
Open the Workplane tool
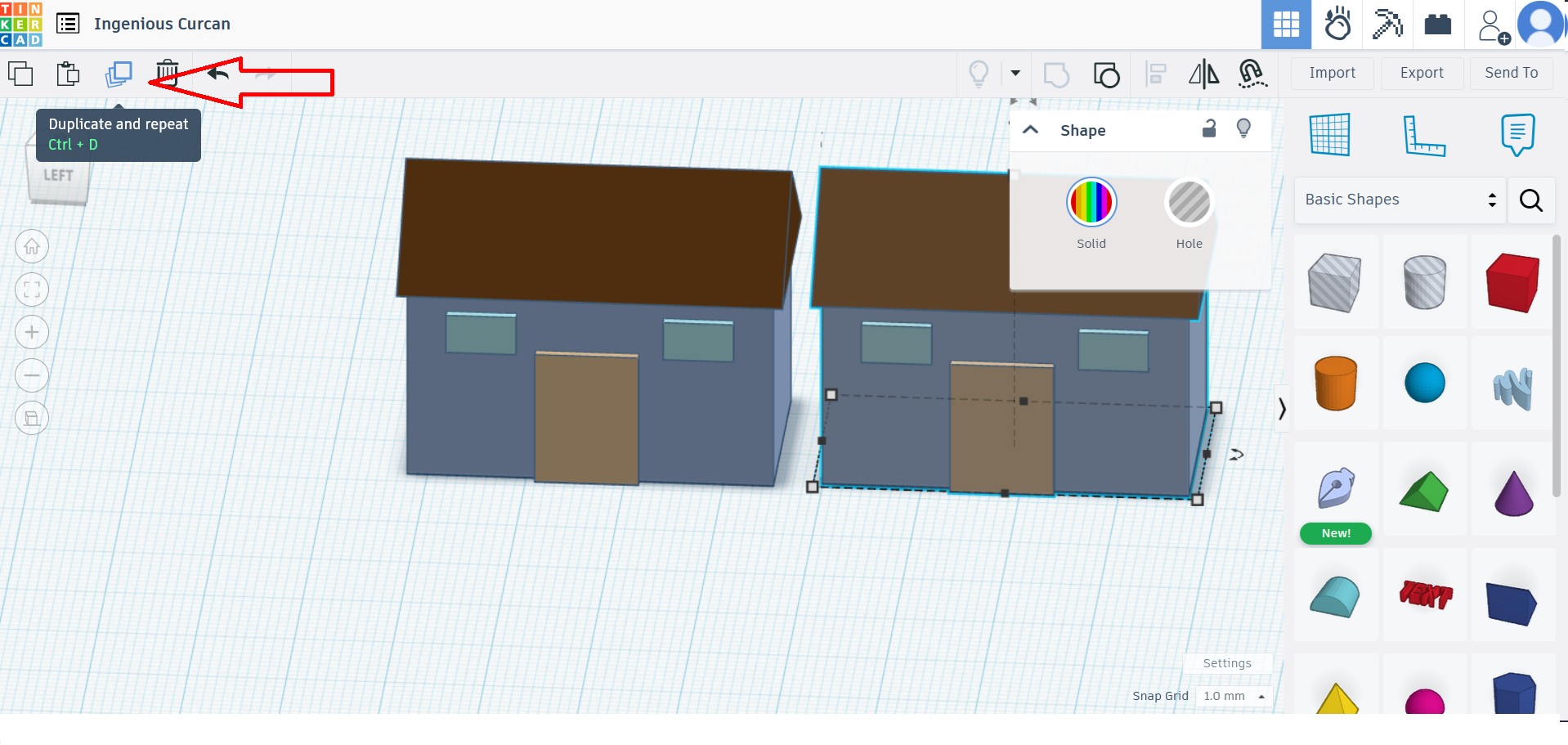(1329, 135)
